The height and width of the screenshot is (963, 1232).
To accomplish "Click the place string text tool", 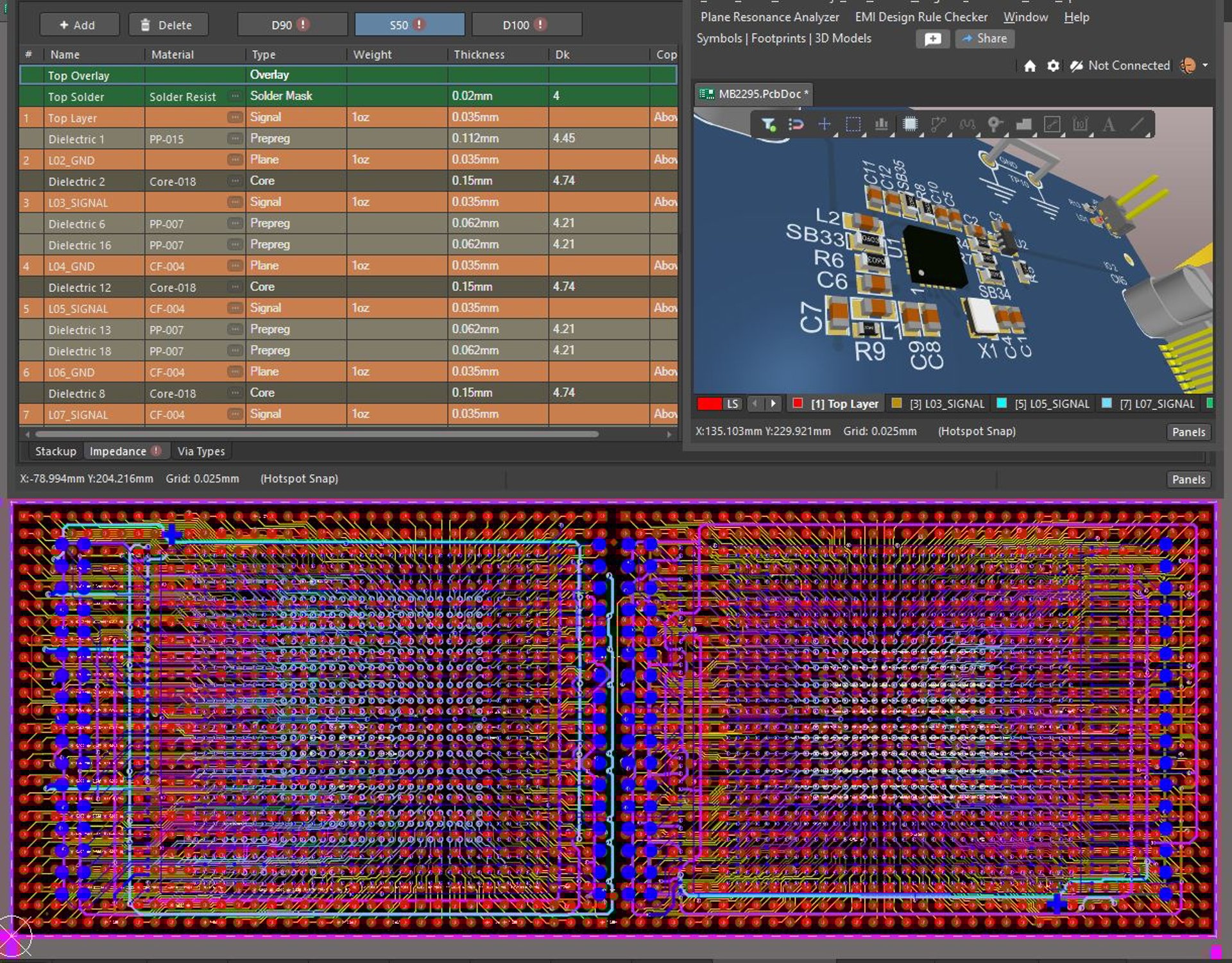I will (x=1108, y=124).
